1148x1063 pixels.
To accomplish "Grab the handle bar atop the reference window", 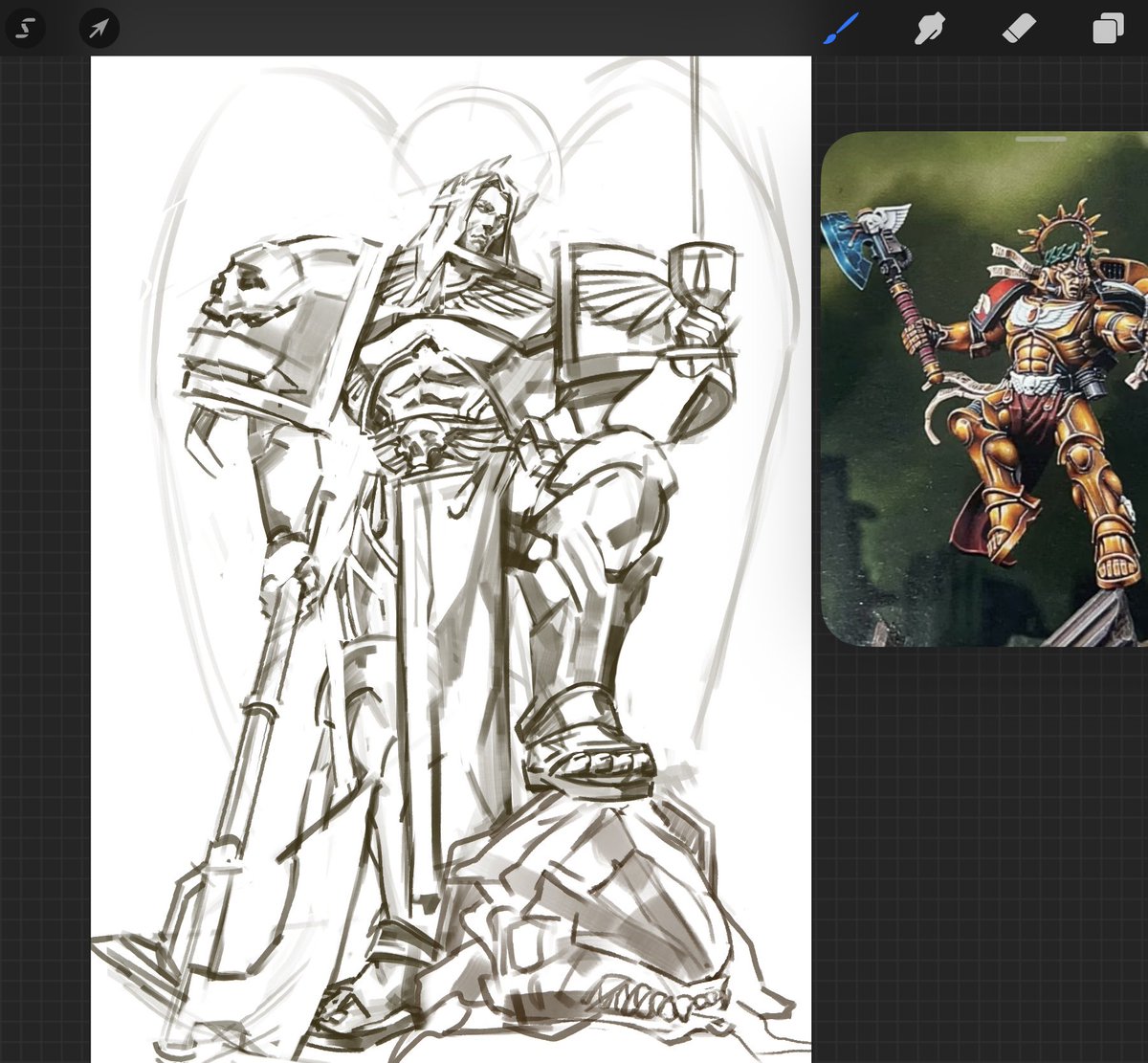I will coord(1041,139).
